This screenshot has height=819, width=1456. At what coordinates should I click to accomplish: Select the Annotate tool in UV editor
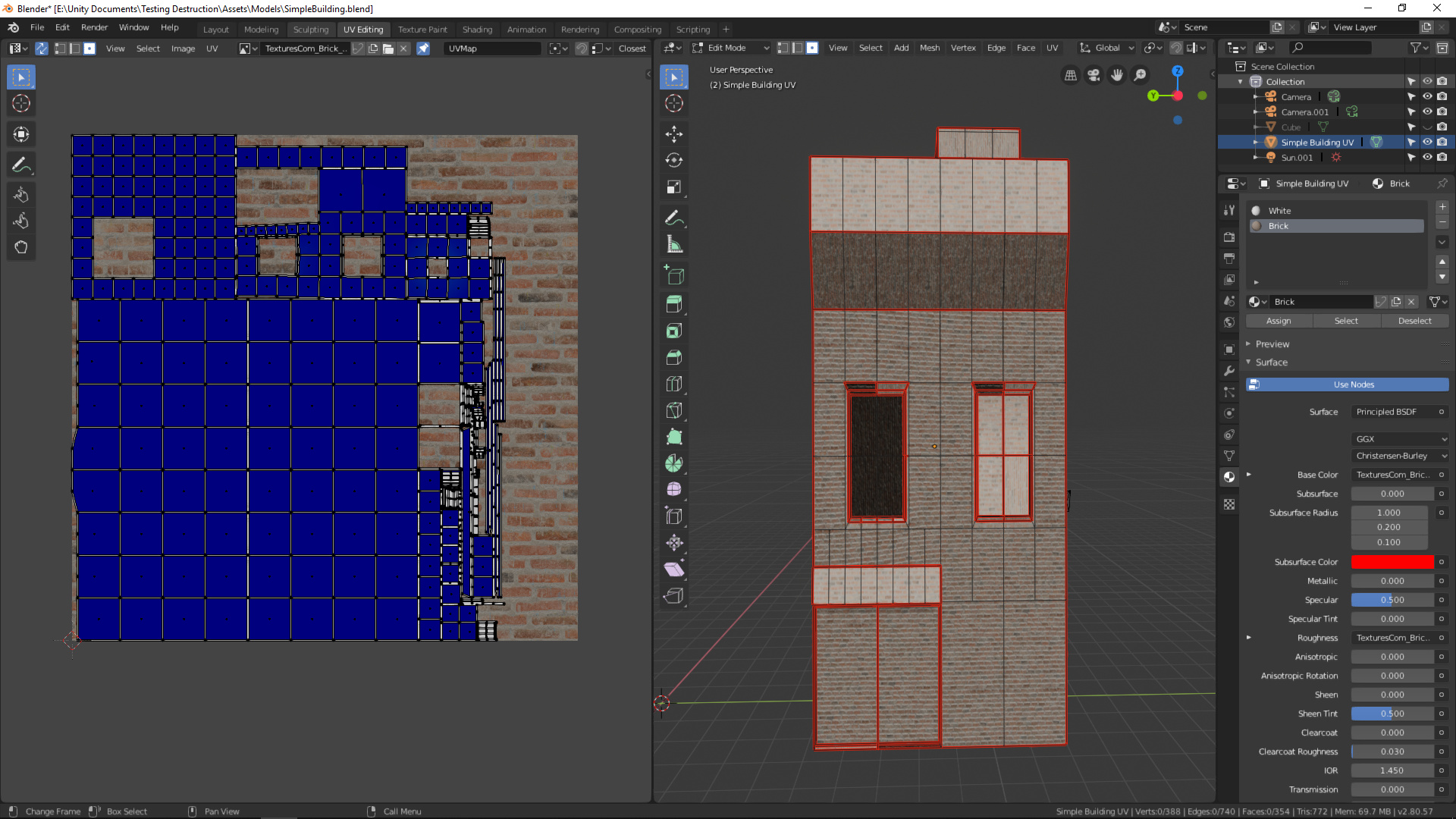[20, 164]
